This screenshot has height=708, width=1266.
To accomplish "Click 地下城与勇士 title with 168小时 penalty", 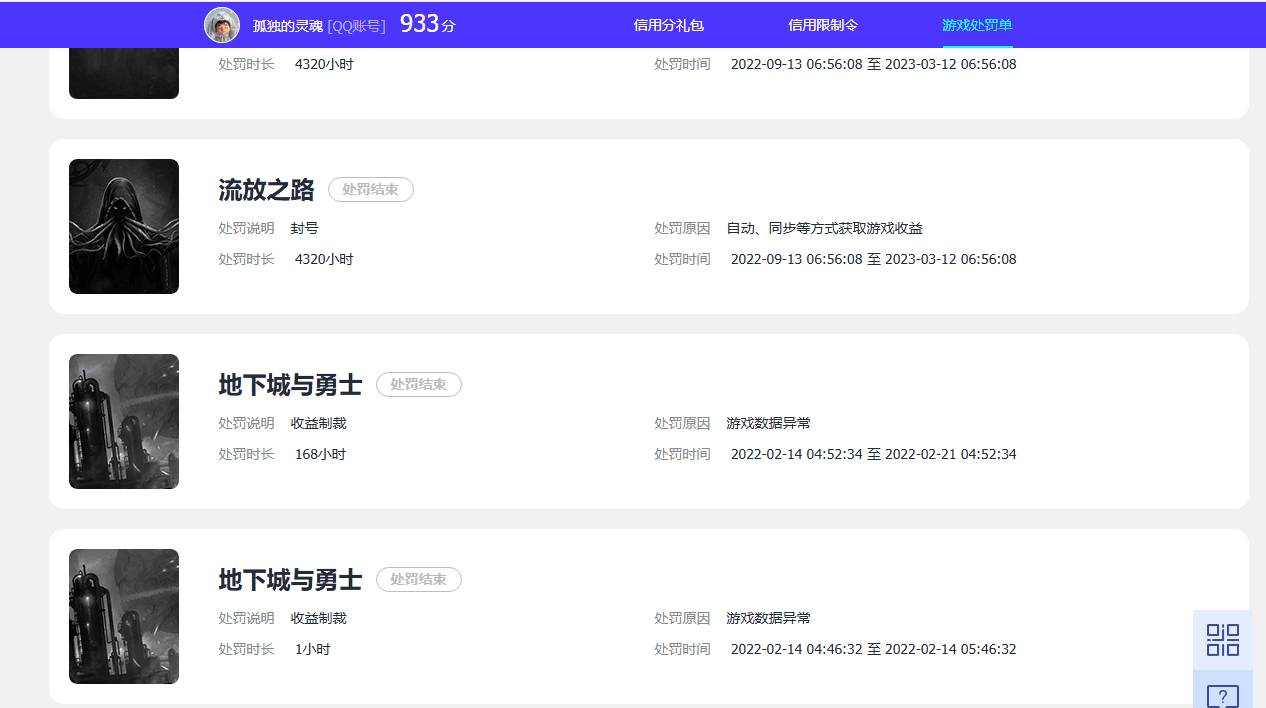I will (290, 385).
